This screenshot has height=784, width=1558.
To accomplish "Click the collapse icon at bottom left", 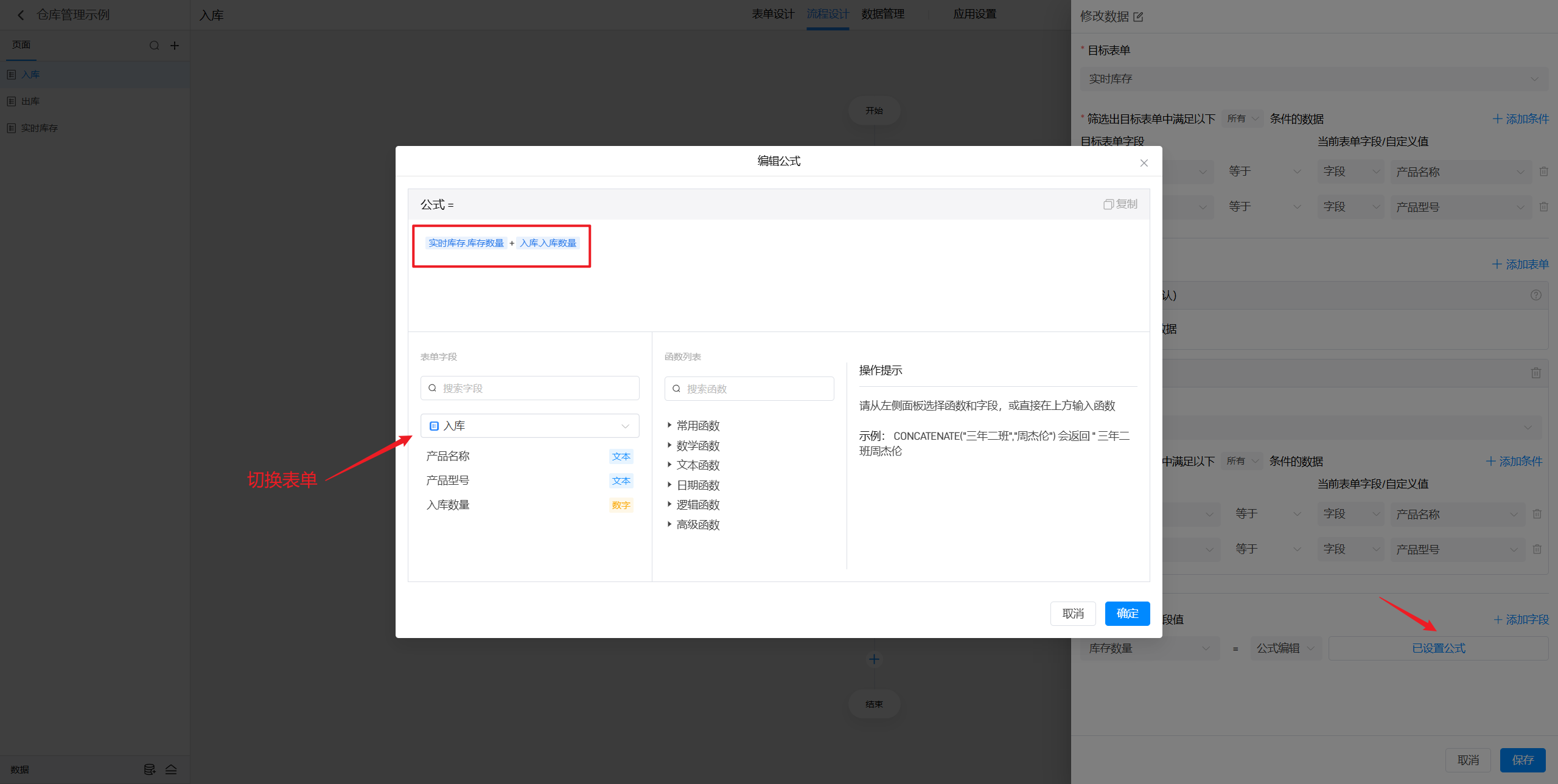I will pos(171,769).
